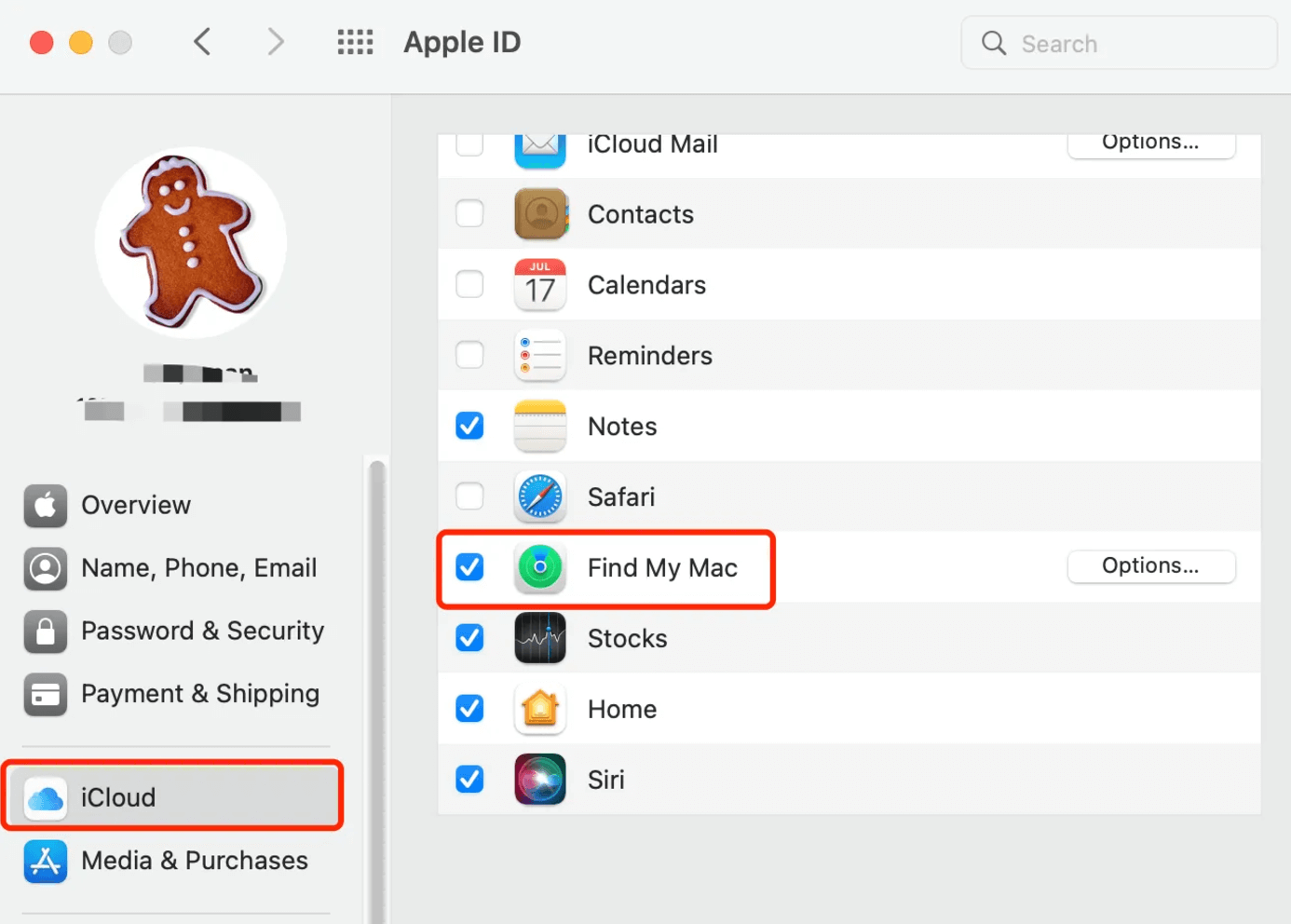The width and height of the screenshot is (1291, 924).
Task: Click the Siri icon in the list
Action: click(539, 780)
